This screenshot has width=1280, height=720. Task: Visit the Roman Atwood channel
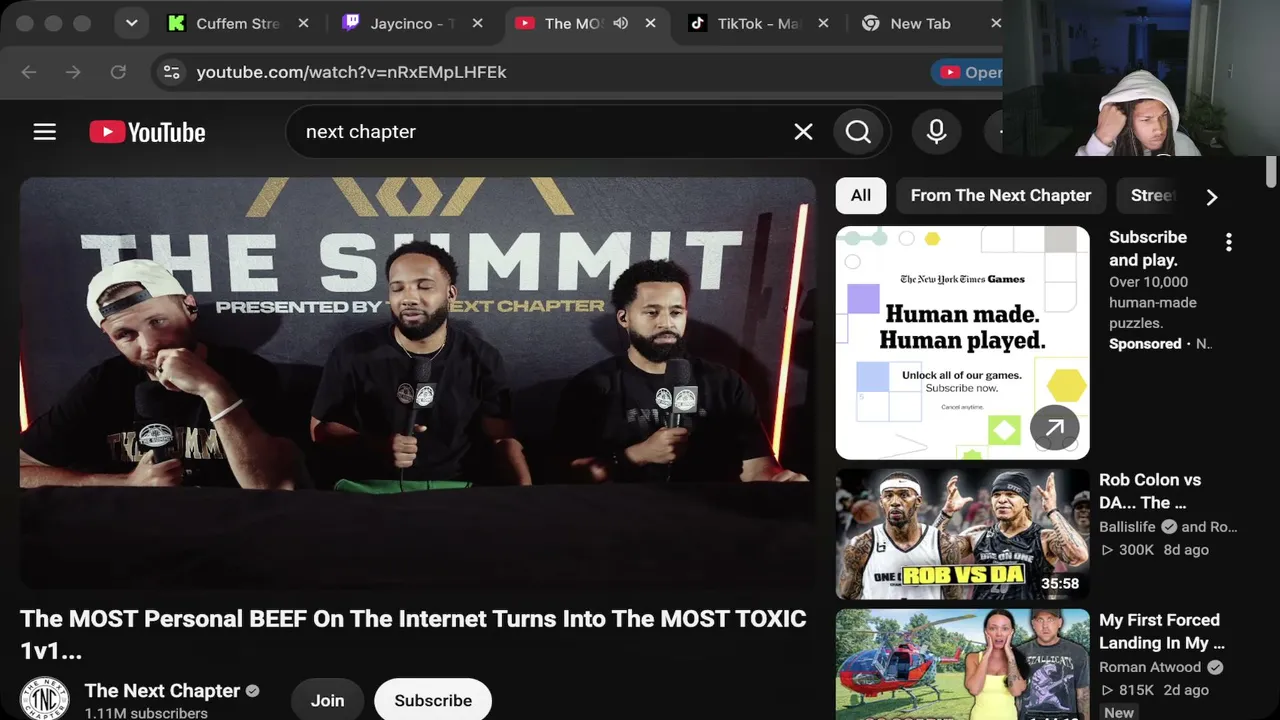pyautogui.click(x=1150, y=667)
